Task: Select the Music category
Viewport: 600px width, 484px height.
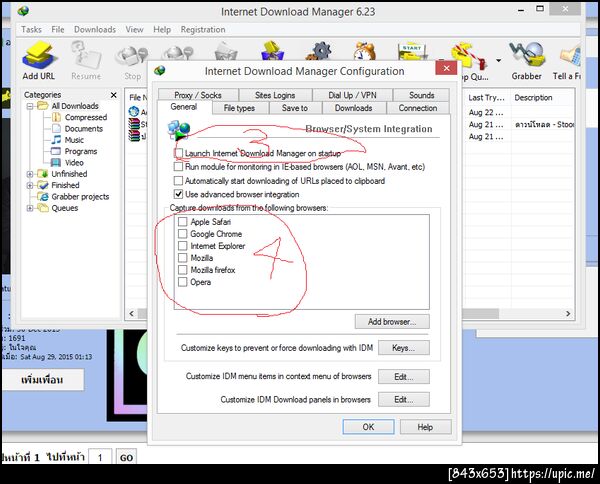Action: point(74,140)
